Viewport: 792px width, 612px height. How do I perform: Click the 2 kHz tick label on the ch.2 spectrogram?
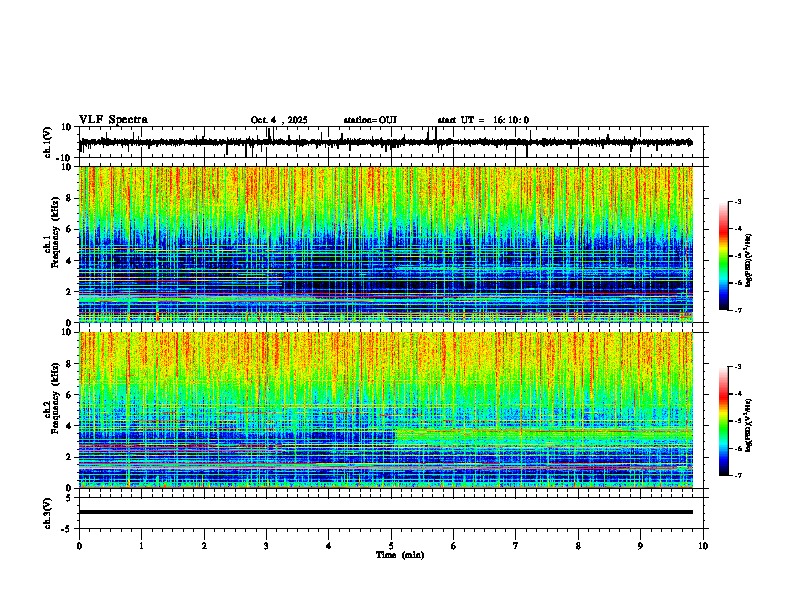(70, 457)
